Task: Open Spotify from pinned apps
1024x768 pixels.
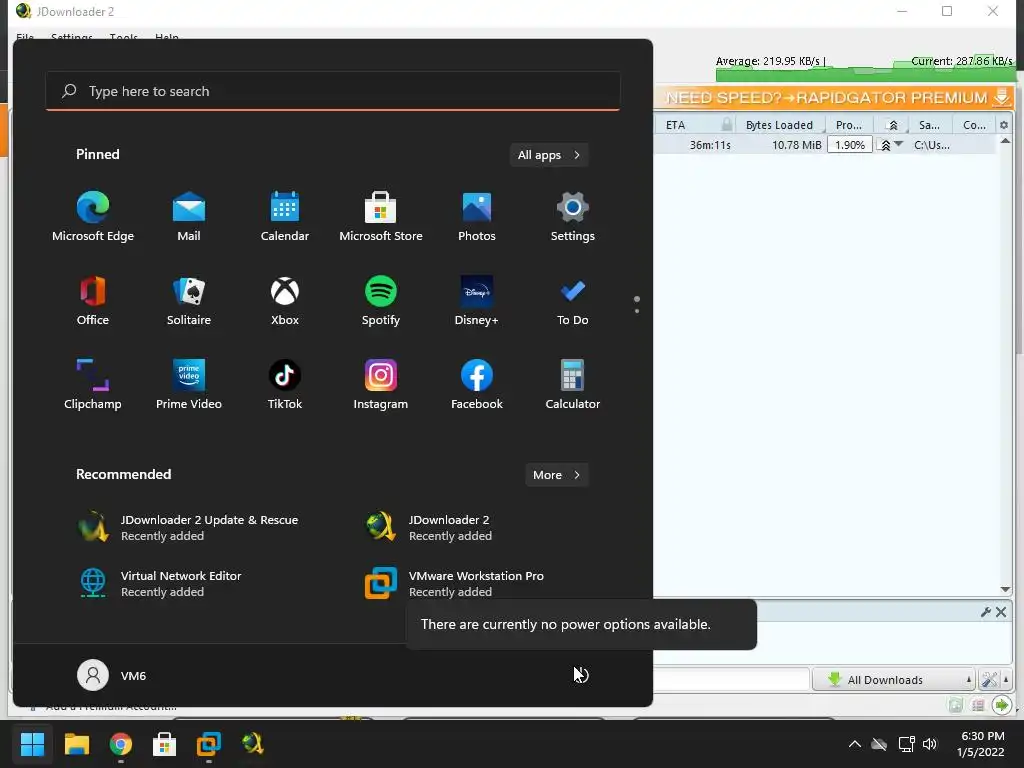Action: pyautogui.click(x=381, y=300)
